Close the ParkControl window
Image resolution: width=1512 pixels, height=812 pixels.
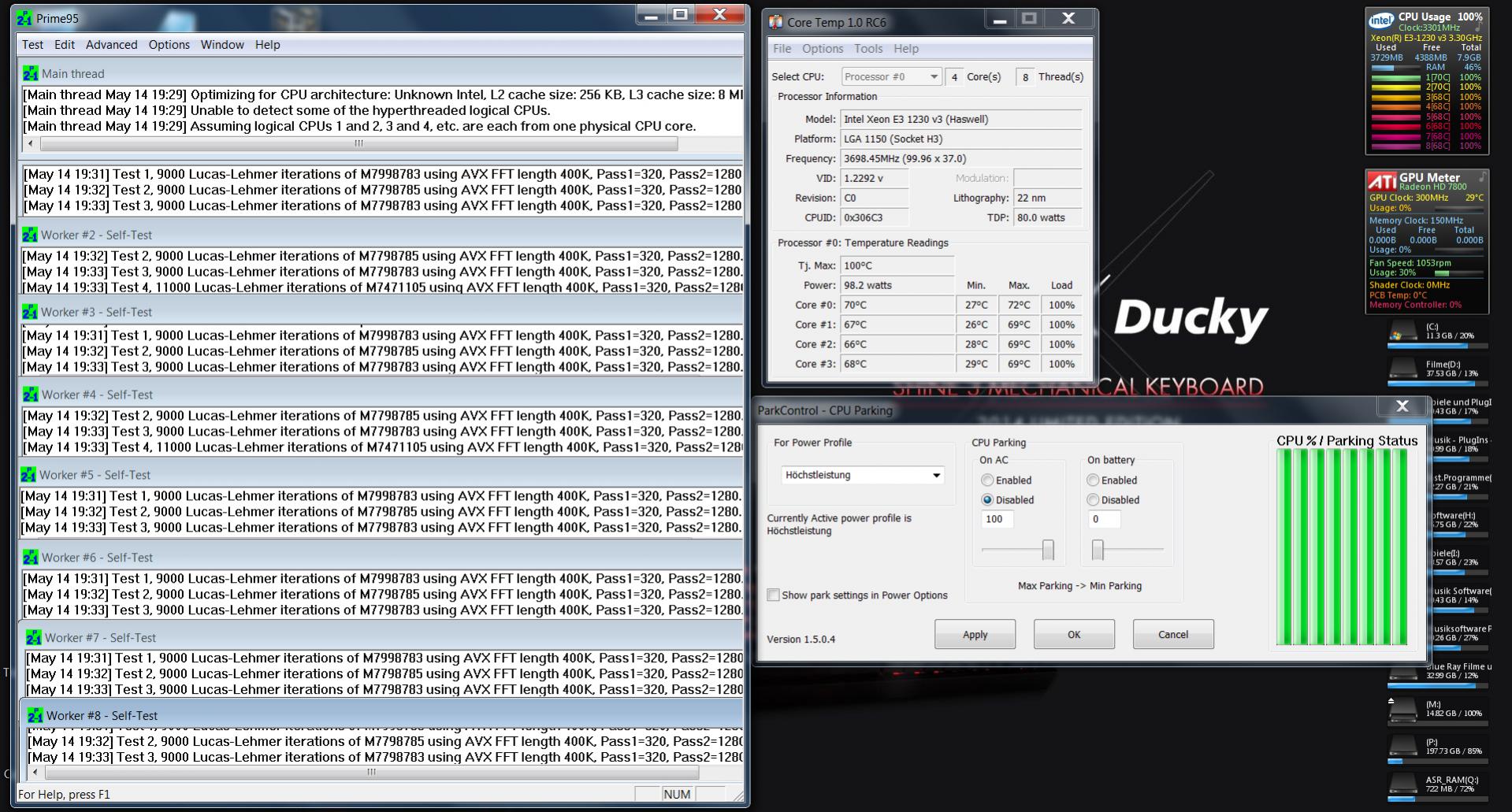(x=1402, y=406)
